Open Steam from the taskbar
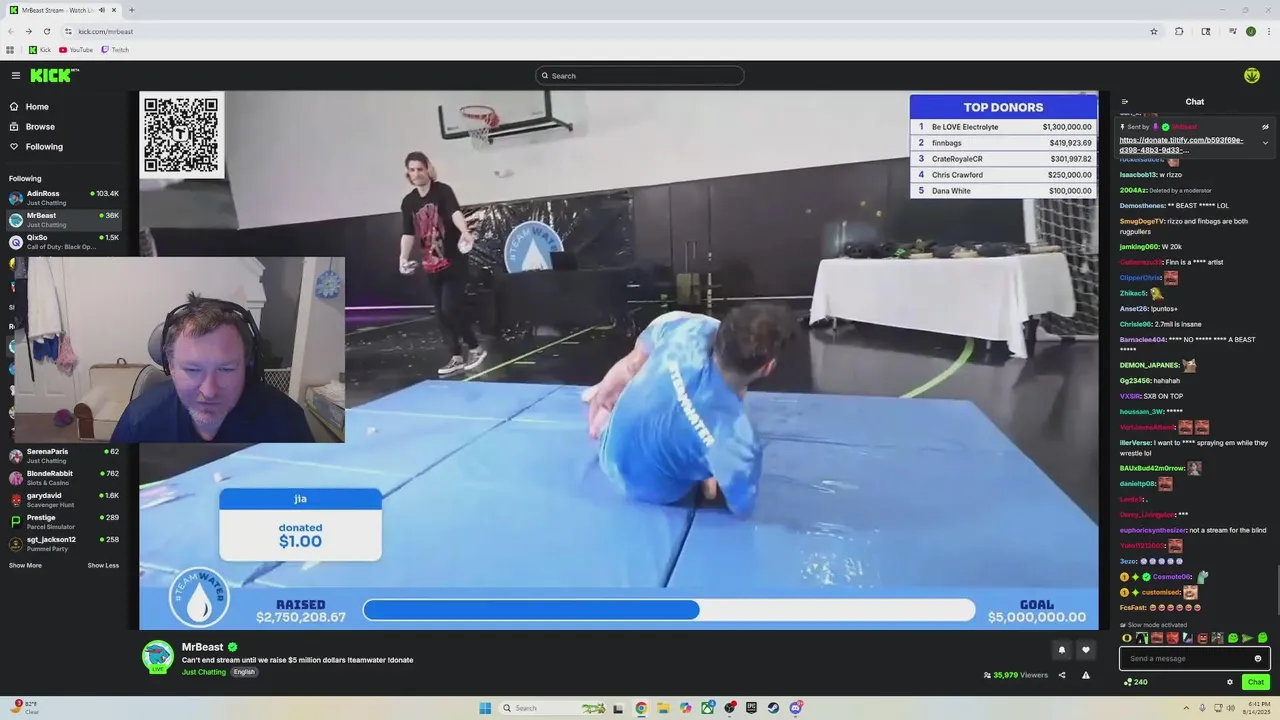The image size is (1280, 720). [x=773, y=708]
